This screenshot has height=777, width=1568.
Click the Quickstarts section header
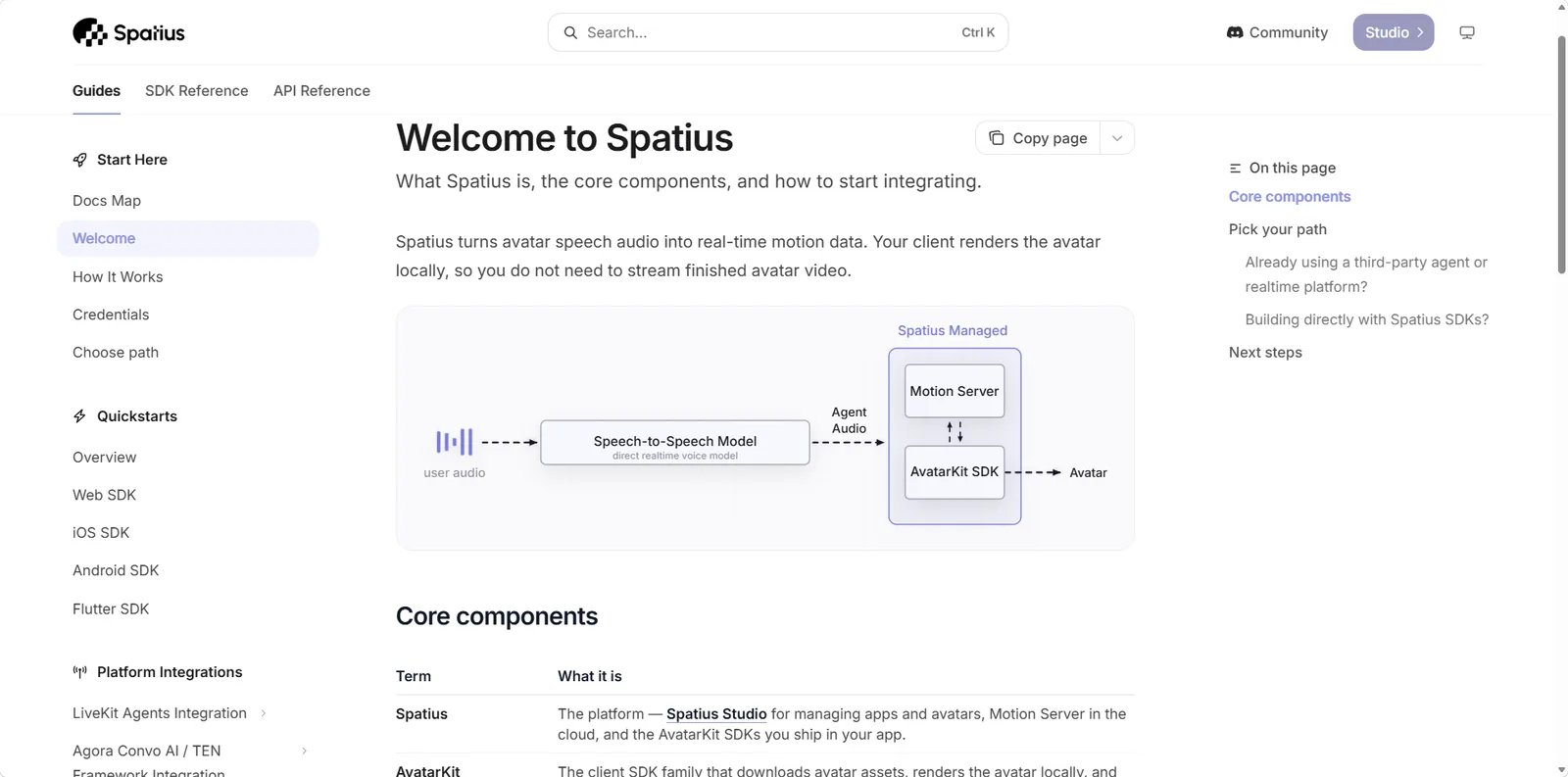137,416
